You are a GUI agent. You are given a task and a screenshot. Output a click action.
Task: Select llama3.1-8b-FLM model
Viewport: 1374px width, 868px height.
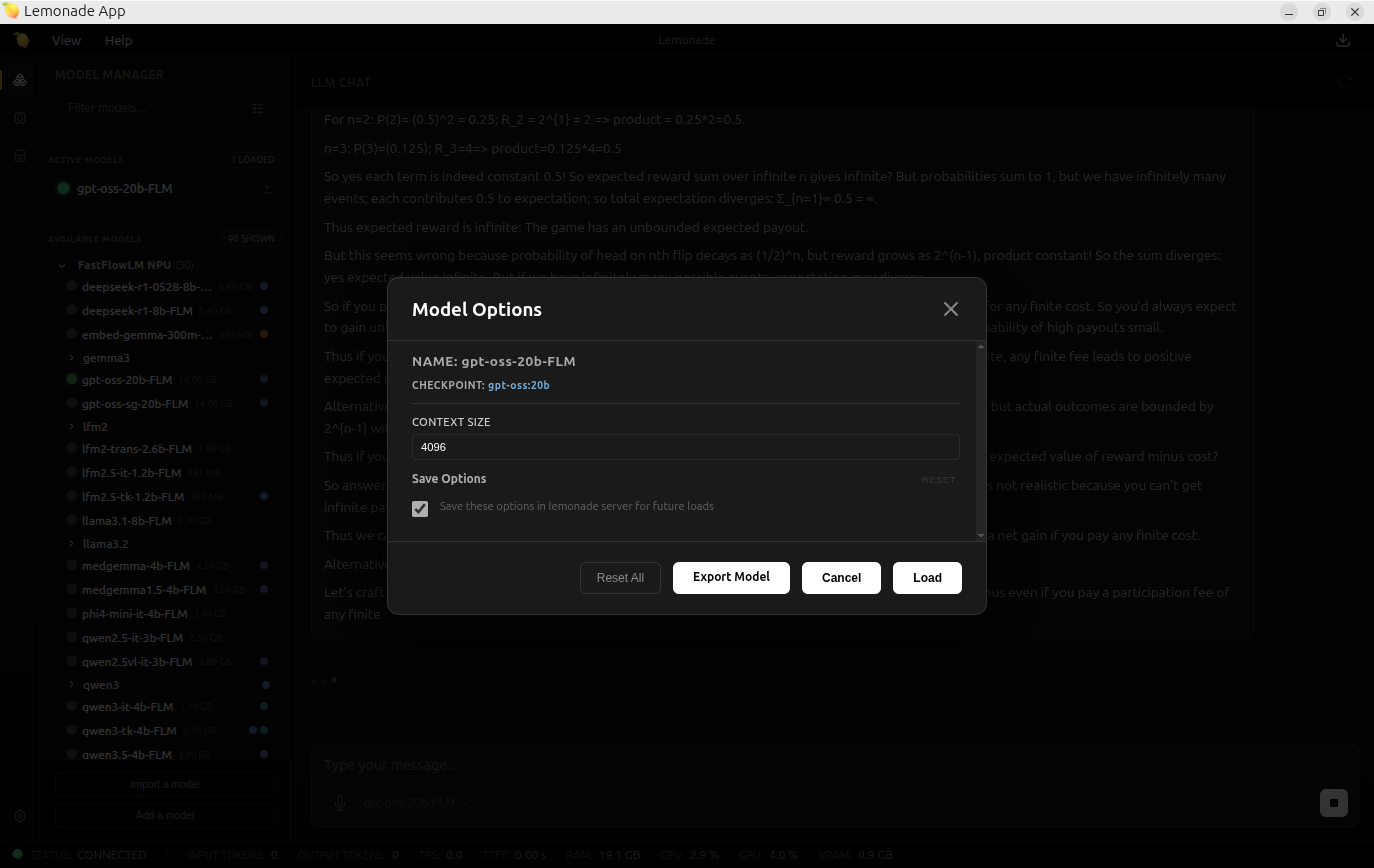(127, 521)
